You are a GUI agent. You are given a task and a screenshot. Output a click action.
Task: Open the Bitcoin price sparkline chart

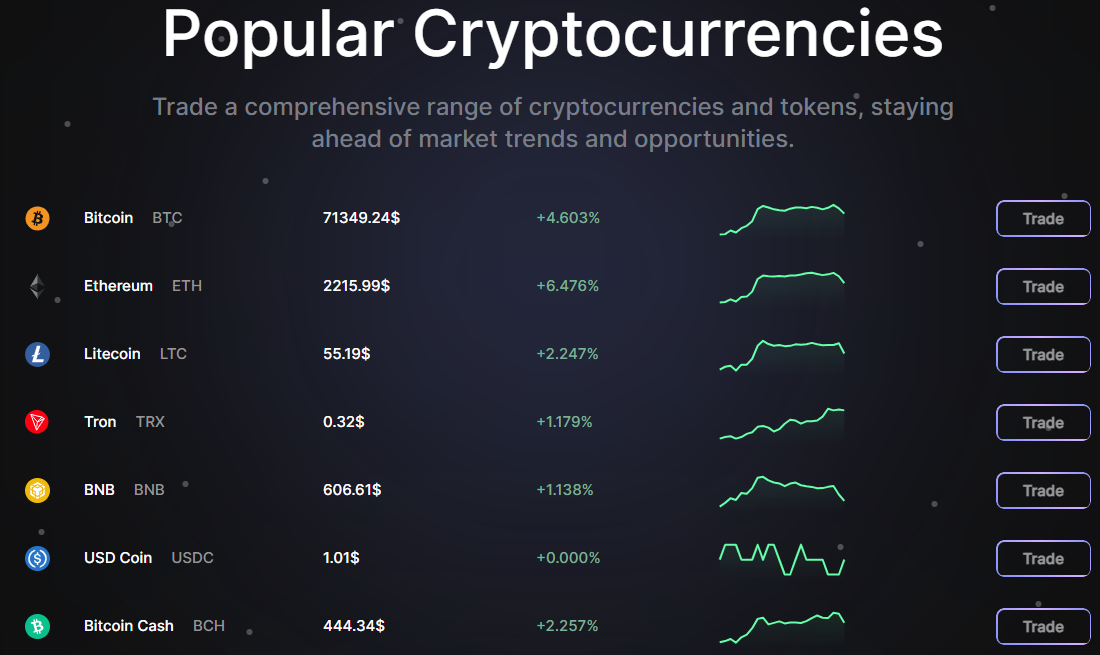[x=782, y=219]
